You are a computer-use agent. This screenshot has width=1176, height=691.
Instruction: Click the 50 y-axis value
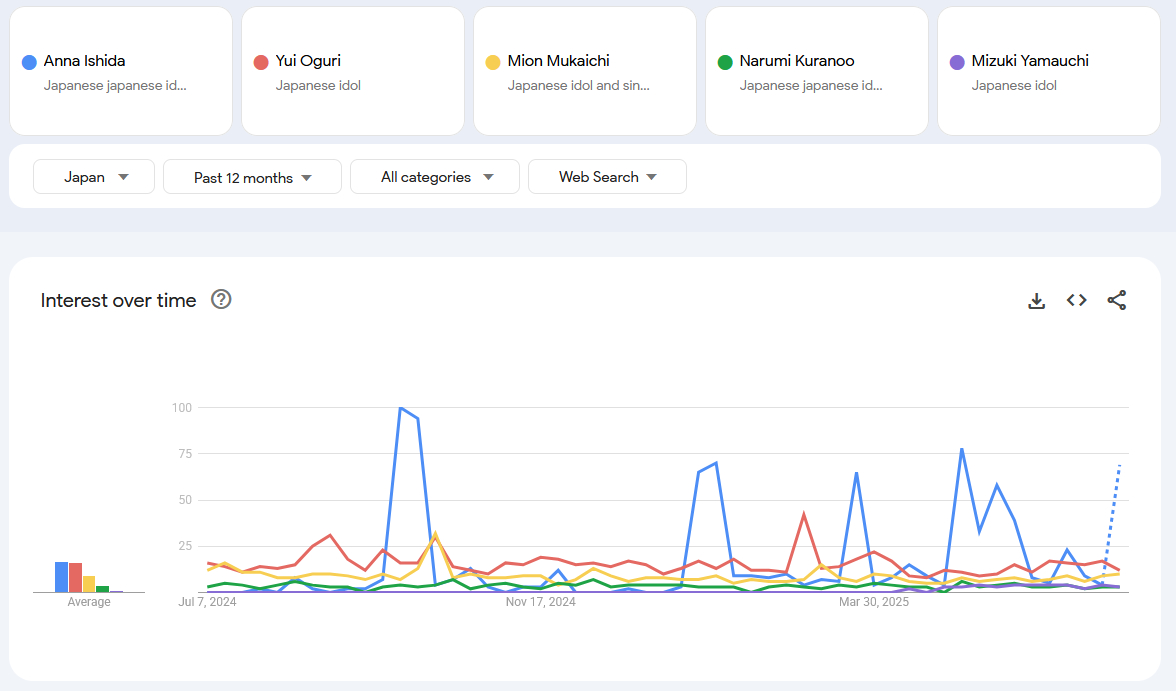point(185,500)
